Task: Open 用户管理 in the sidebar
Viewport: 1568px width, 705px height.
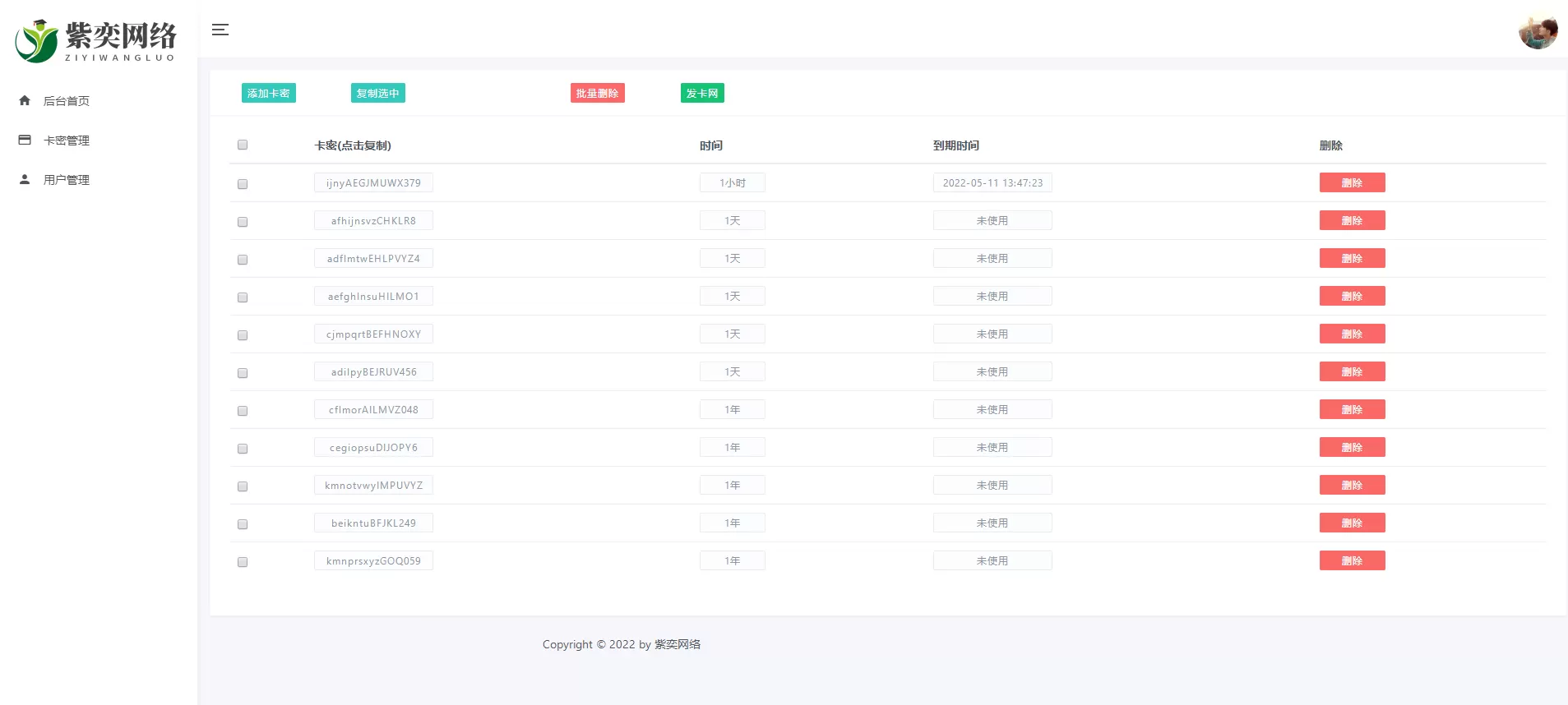Action: [x=67, y=180]
